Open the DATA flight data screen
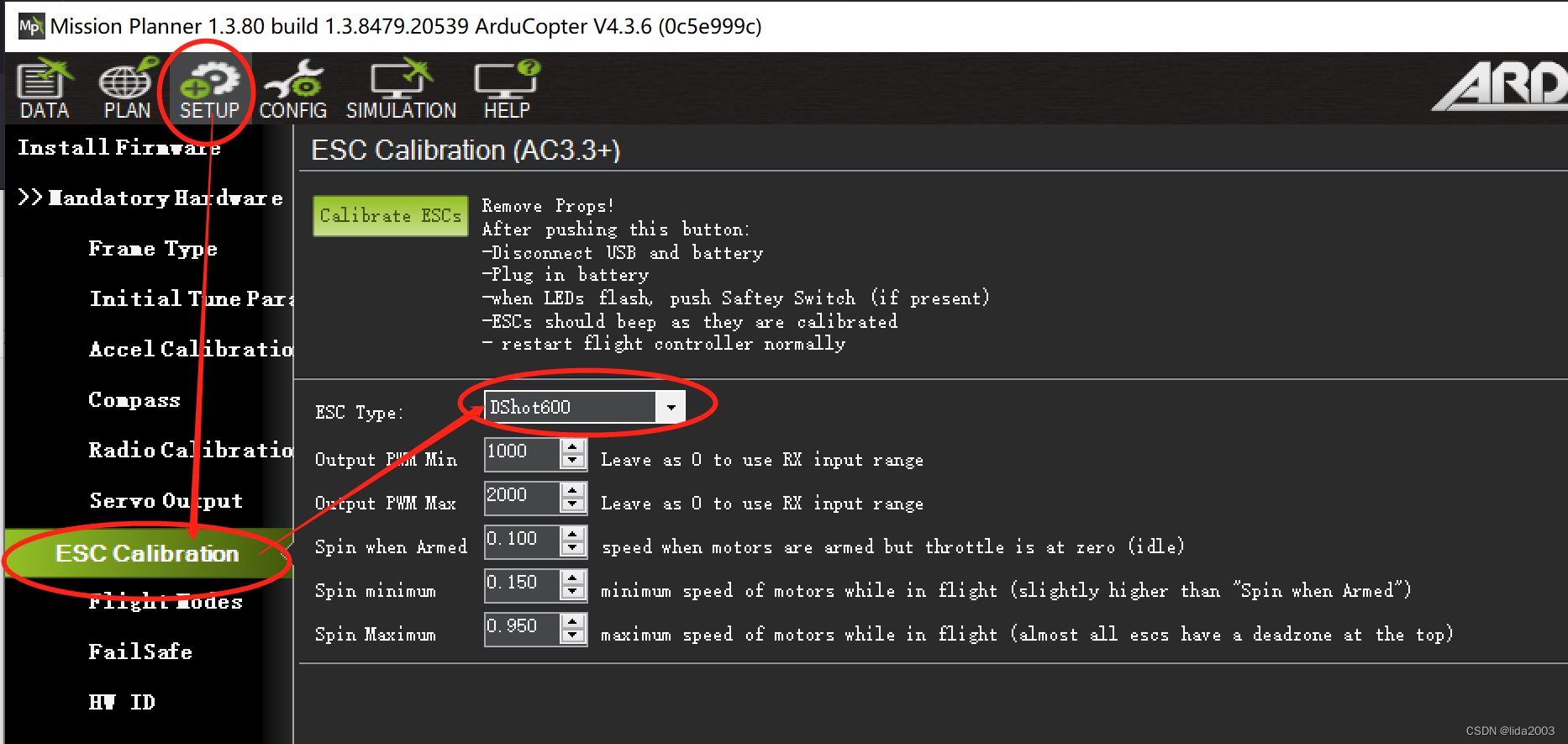Screen dimensions: 1568x744 coord(45,90)
